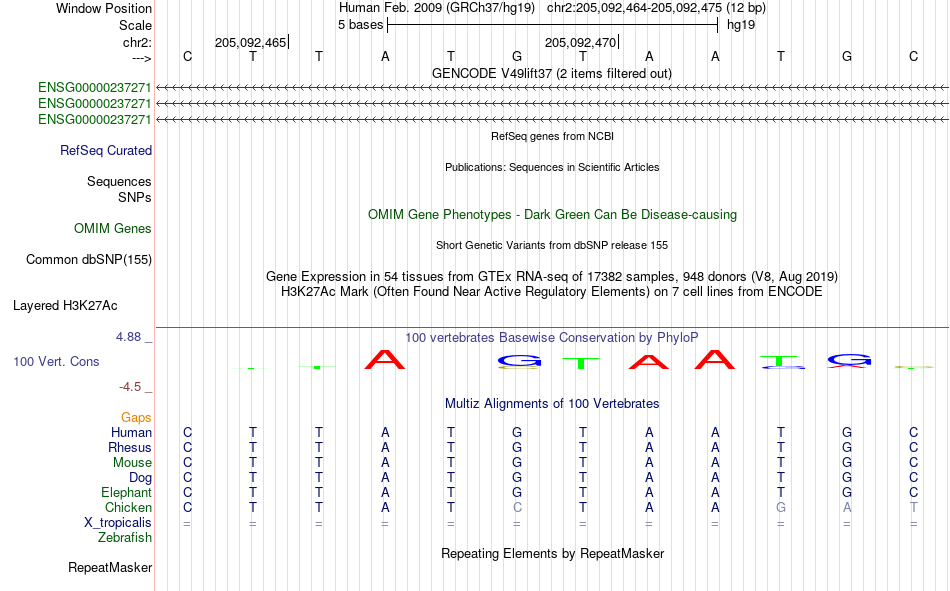
Task: Select the Human alignment row label
Action: (x=131, y=433)
